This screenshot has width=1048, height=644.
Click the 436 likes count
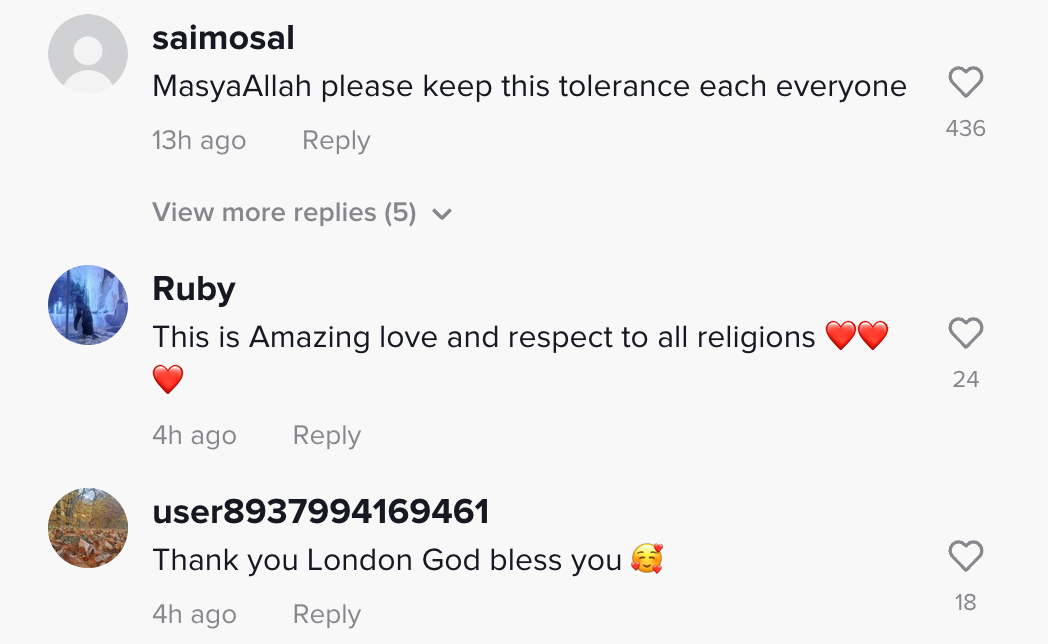point(965,128)
